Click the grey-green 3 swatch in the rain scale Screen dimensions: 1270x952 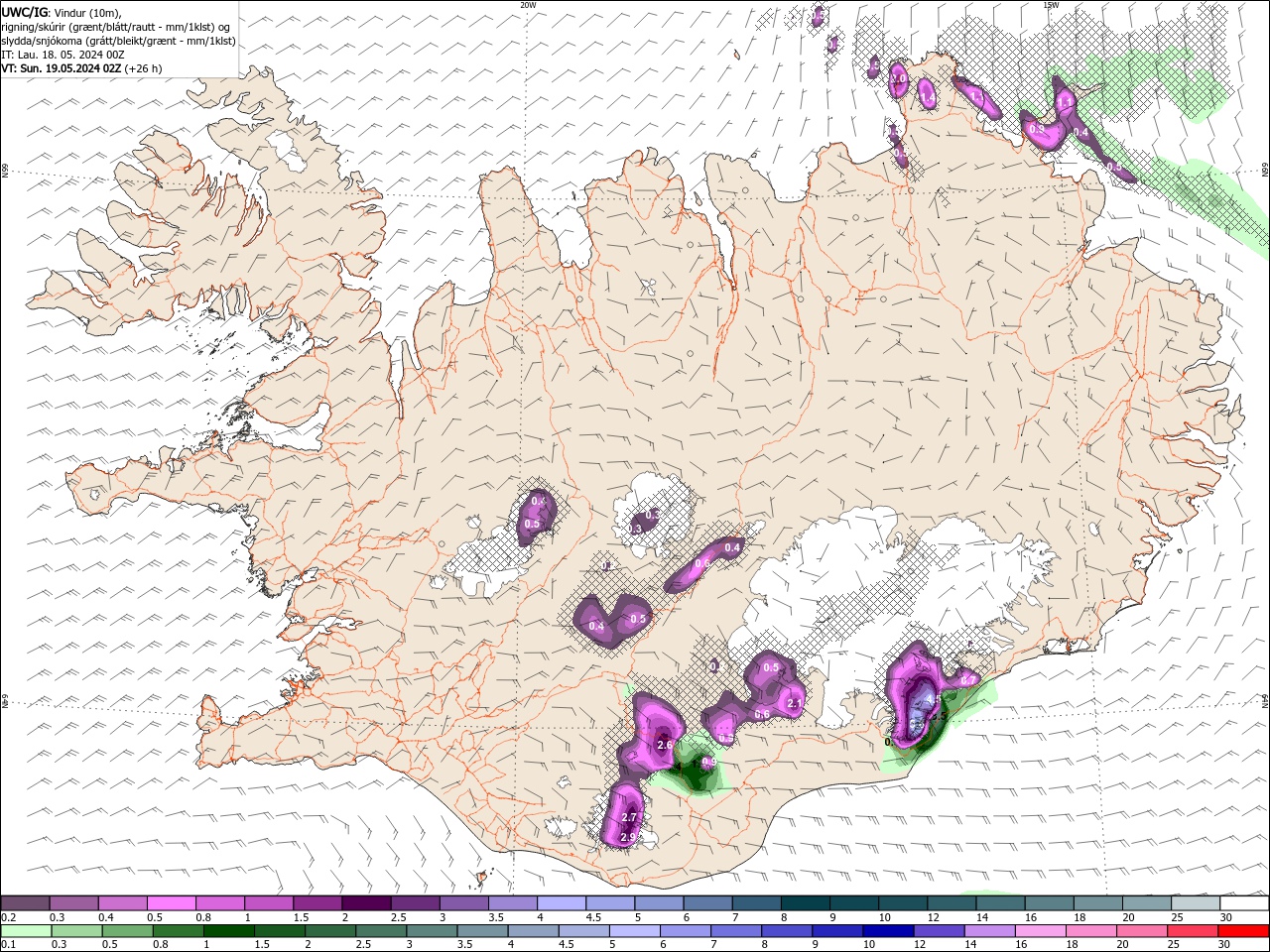pos(432,931)
